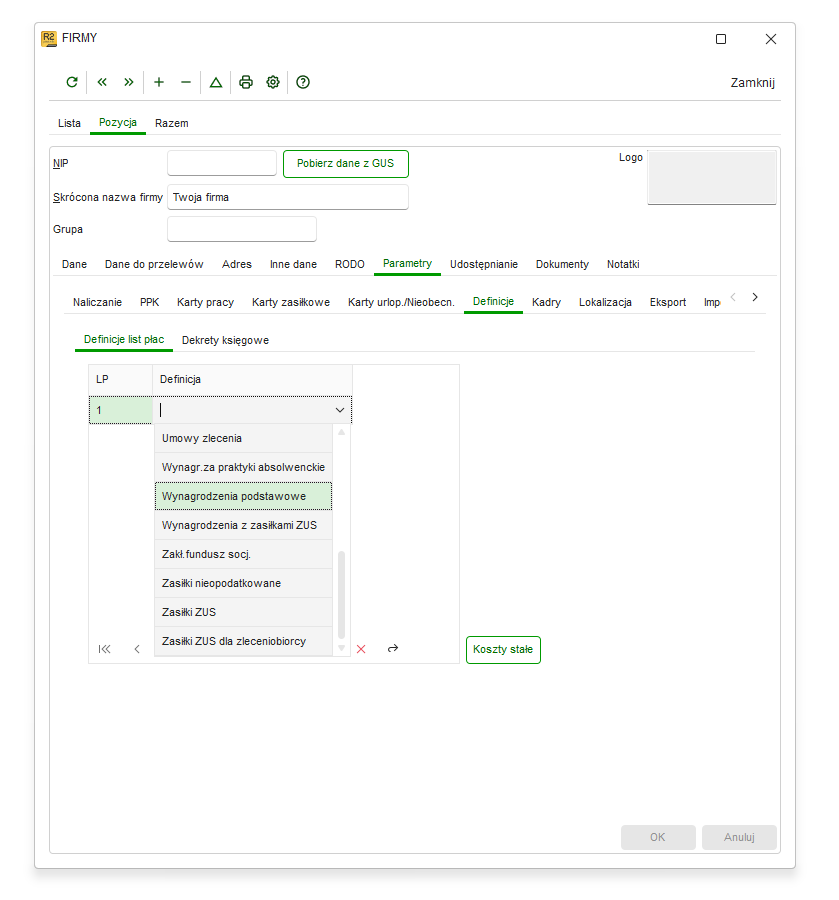
Task: Click the triangle edit icon in the toolbar
Action: tap(216, 83)
